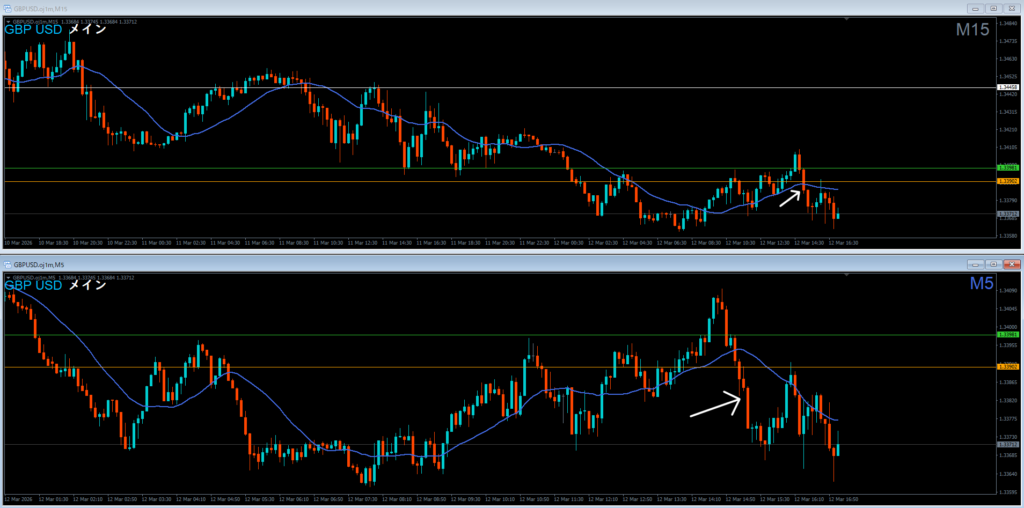Open the one-click trading arrow in the M15 chart

point(7,21)
